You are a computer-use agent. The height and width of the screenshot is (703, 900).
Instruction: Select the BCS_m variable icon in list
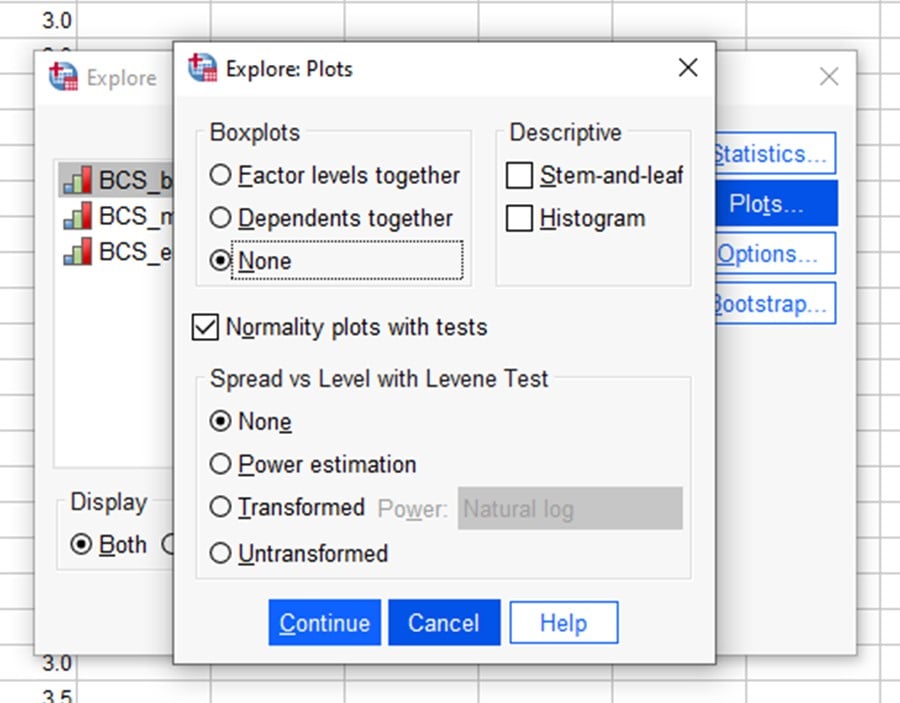click(x=77, y=216)
